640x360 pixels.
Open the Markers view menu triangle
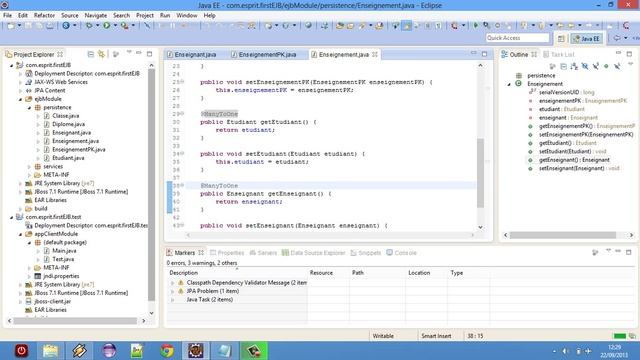pos(608,251)
